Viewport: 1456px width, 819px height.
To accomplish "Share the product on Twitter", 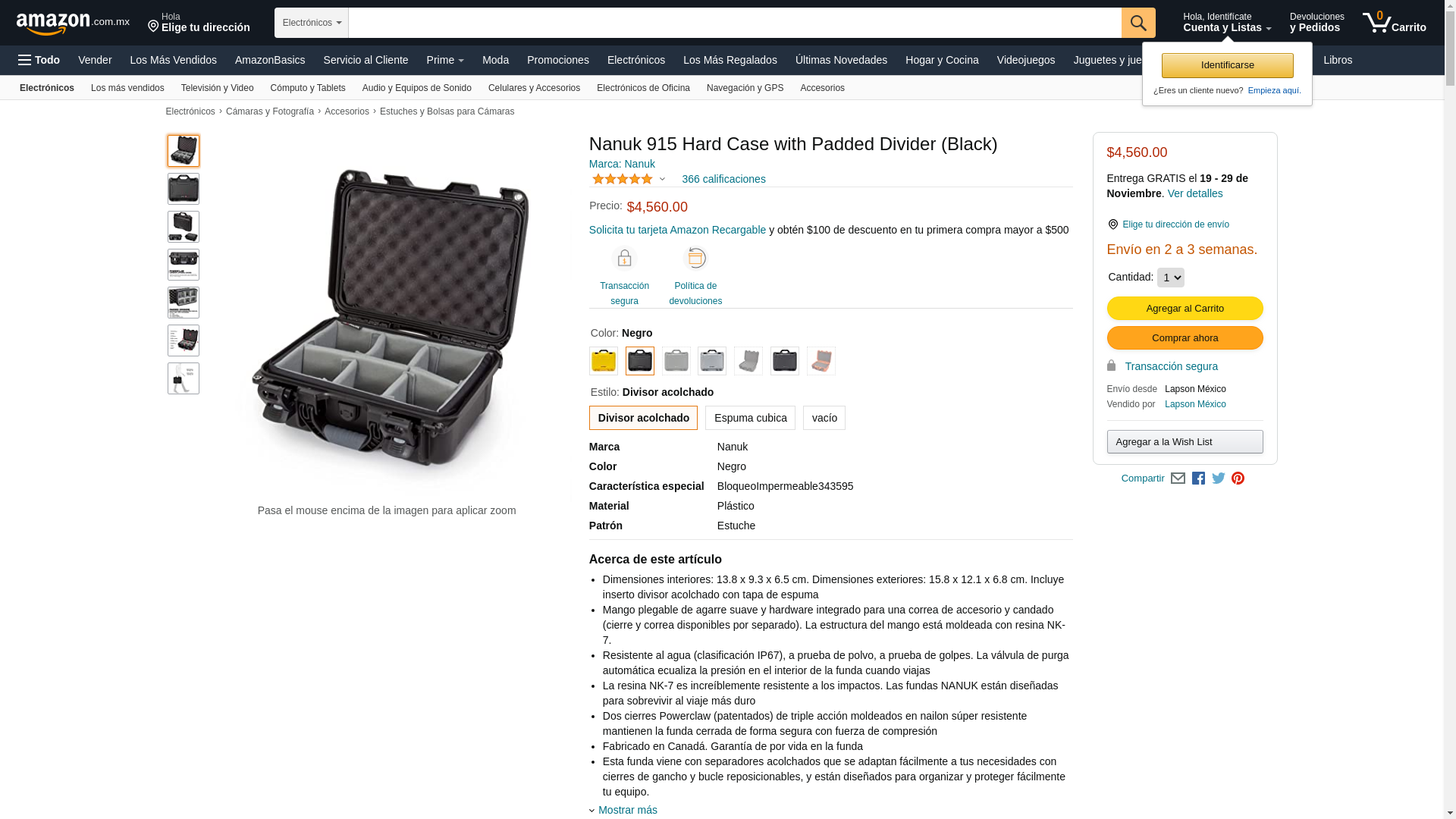I will coord(1218,479).
